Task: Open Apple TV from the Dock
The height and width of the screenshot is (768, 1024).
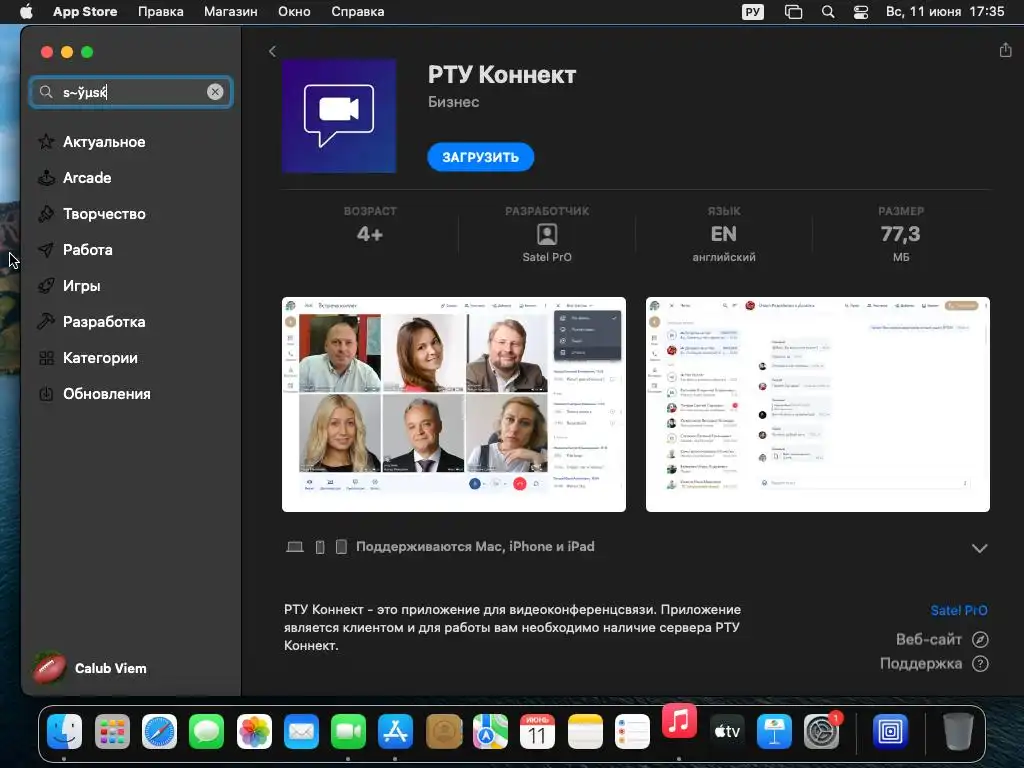Action: 727,731
